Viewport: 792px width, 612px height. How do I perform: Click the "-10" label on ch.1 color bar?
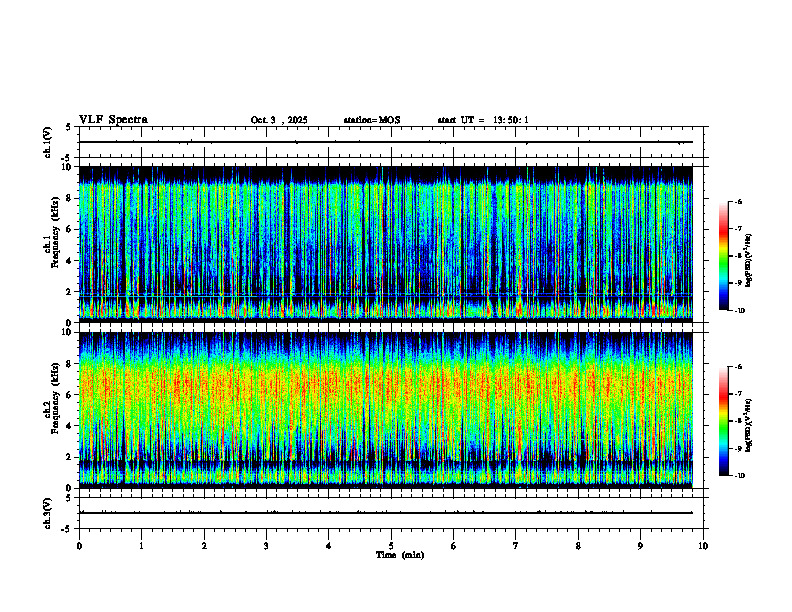(739, 311)
